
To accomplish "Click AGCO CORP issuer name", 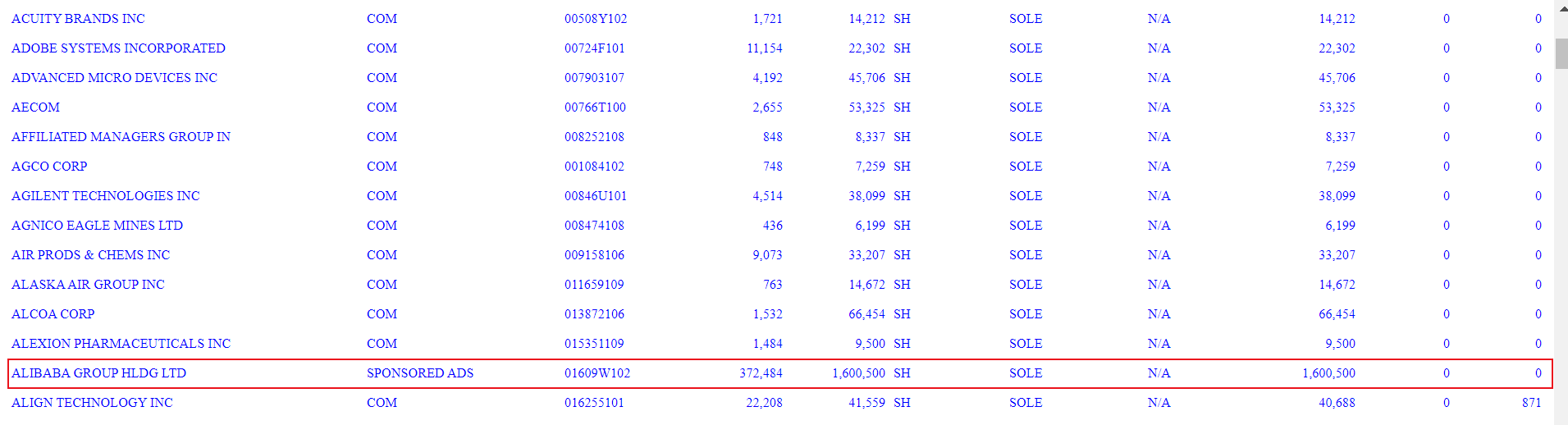I will pos(49,167).
